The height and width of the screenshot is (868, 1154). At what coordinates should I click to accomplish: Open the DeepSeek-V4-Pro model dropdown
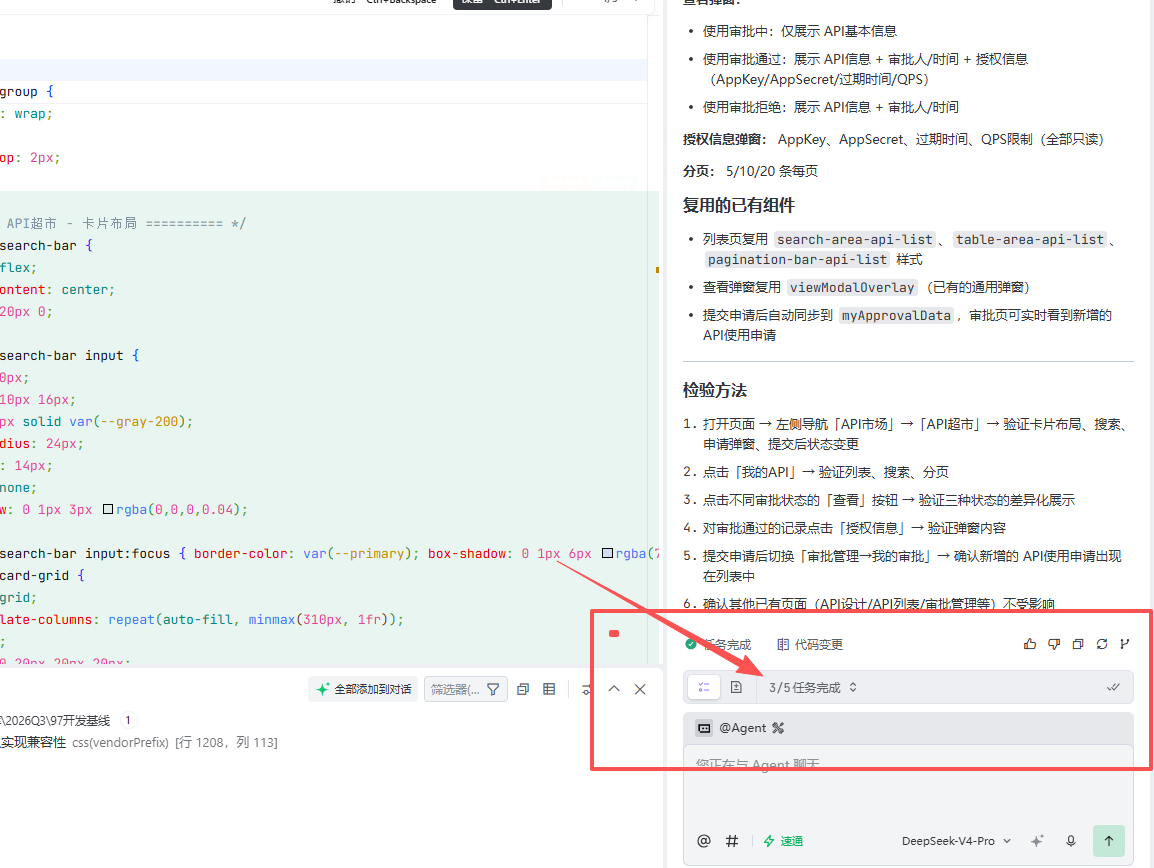tap(956, 841)
